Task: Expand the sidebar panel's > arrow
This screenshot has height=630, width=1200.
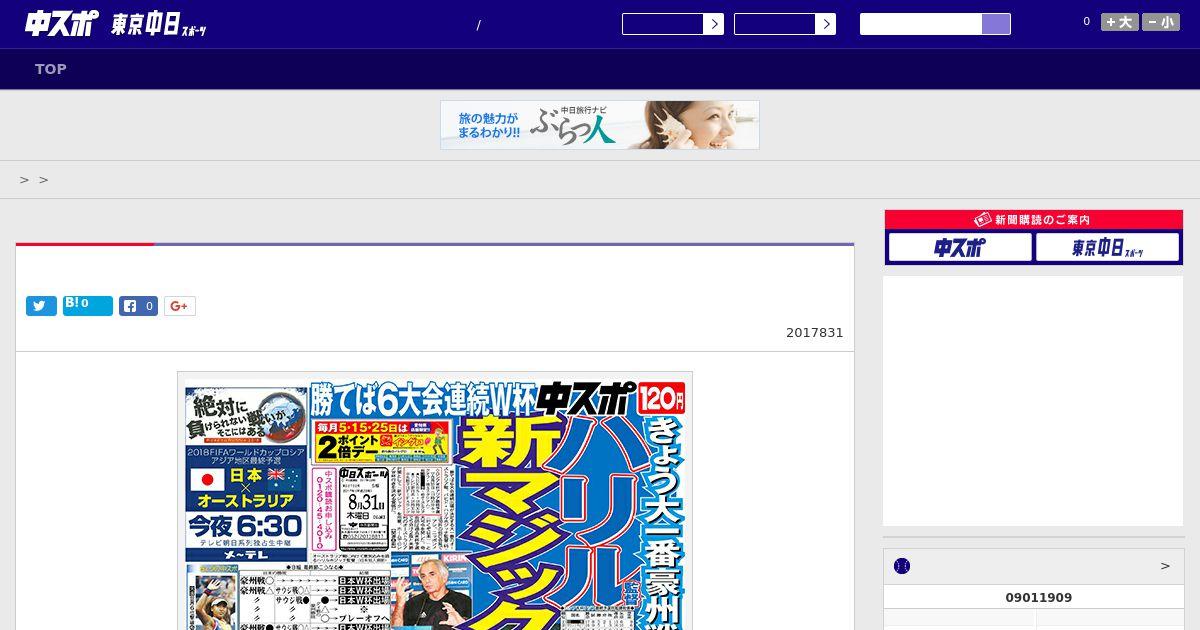Action: pos(1165,566)
